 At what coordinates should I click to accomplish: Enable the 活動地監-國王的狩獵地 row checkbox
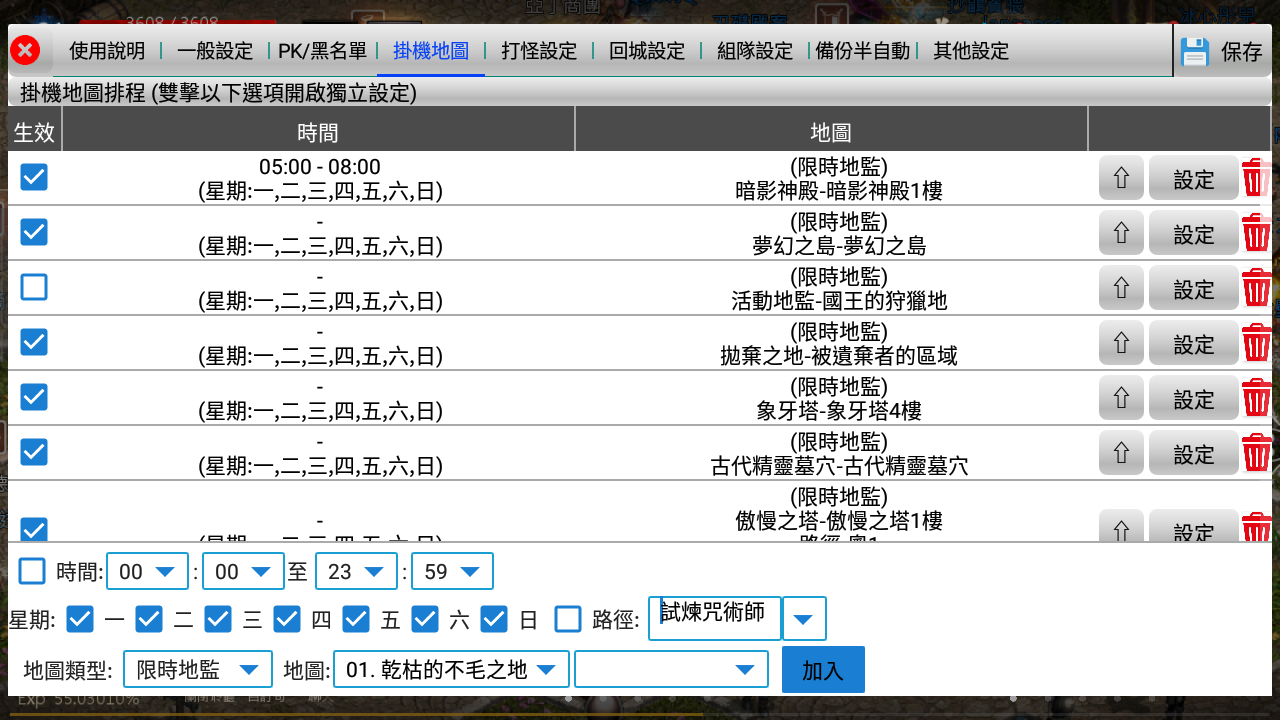coord(31,287)
